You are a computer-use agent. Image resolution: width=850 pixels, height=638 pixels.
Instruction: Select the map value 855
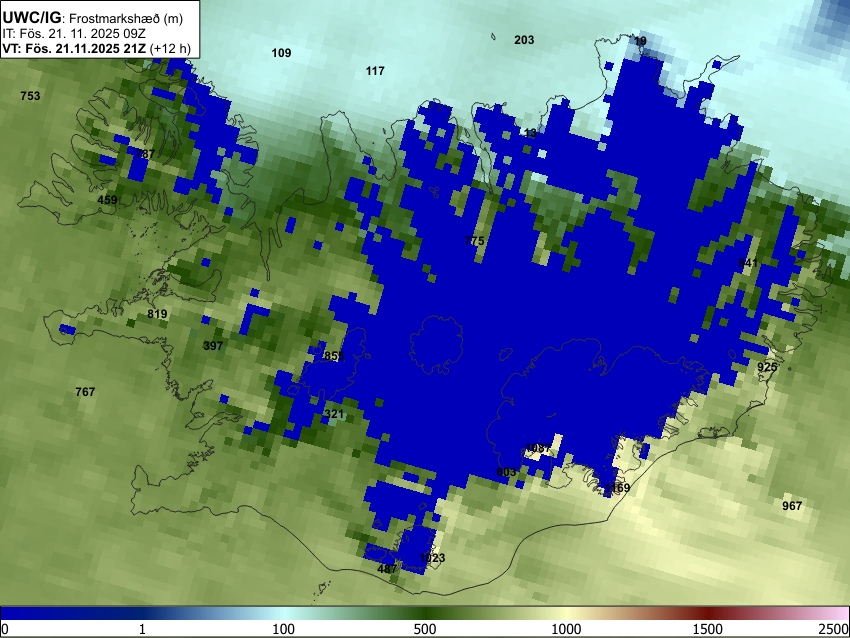click(334, 356)
